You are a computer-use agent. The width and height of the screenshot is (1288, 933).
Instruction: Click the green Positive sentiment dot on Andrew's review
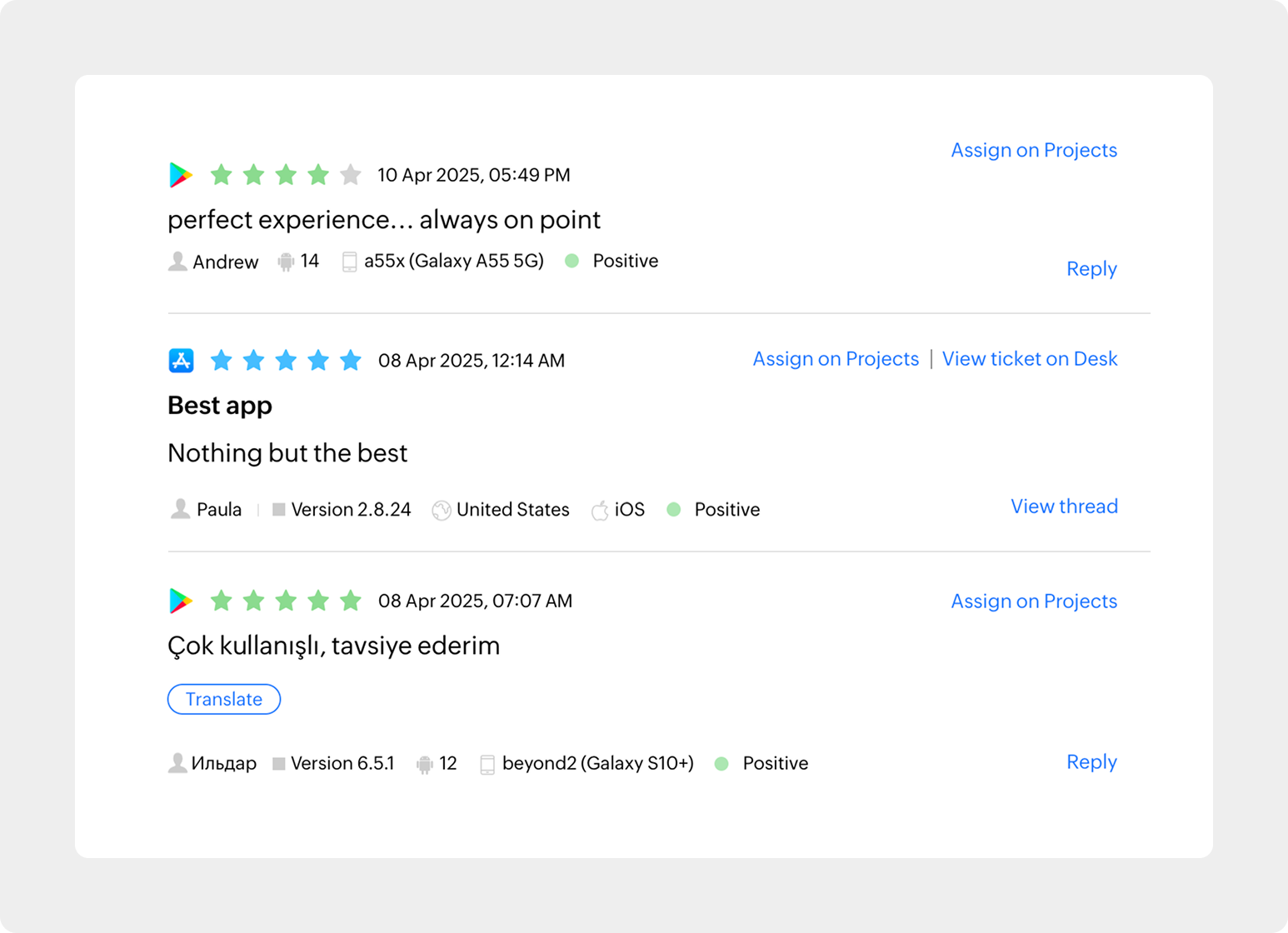[x=572, y=261]
